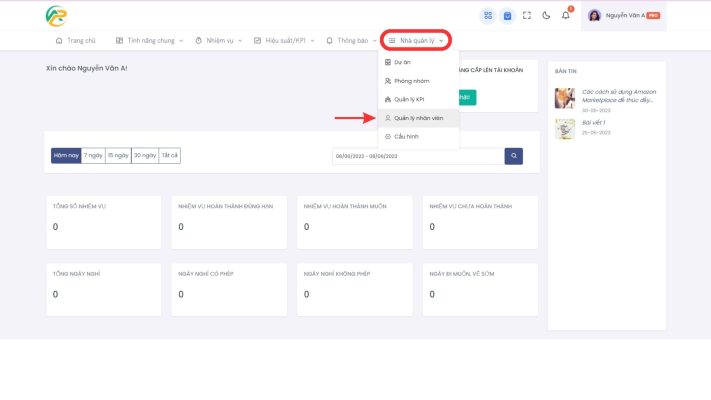Switch to dark mode moon icon
Image resolution: width=711 pixels, height=400 pixels.
point(546,15)
